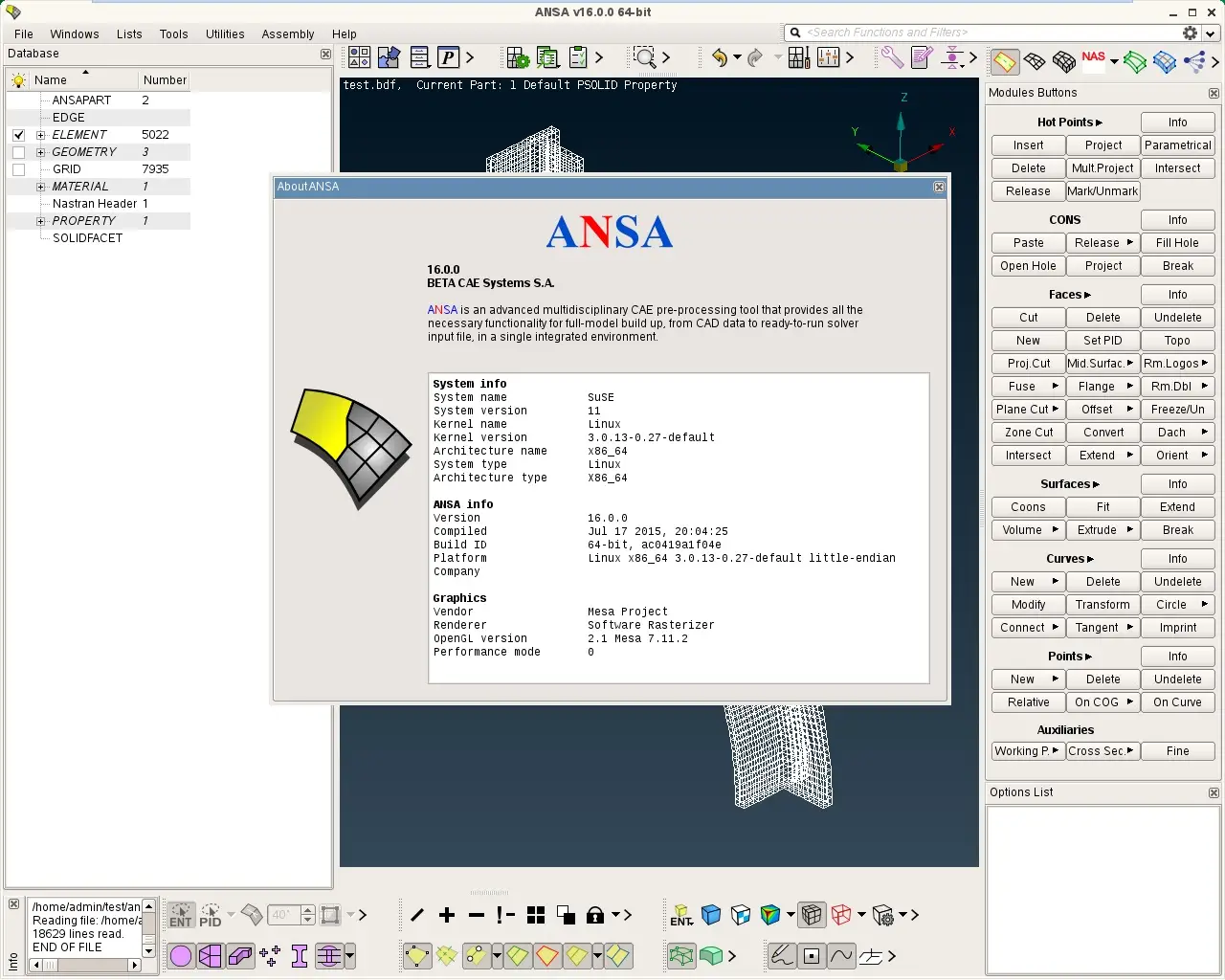Click the Parametrical button
Image resolution: width=1225 pixels, height=980 pixels.
click(x=1177, y=145)
